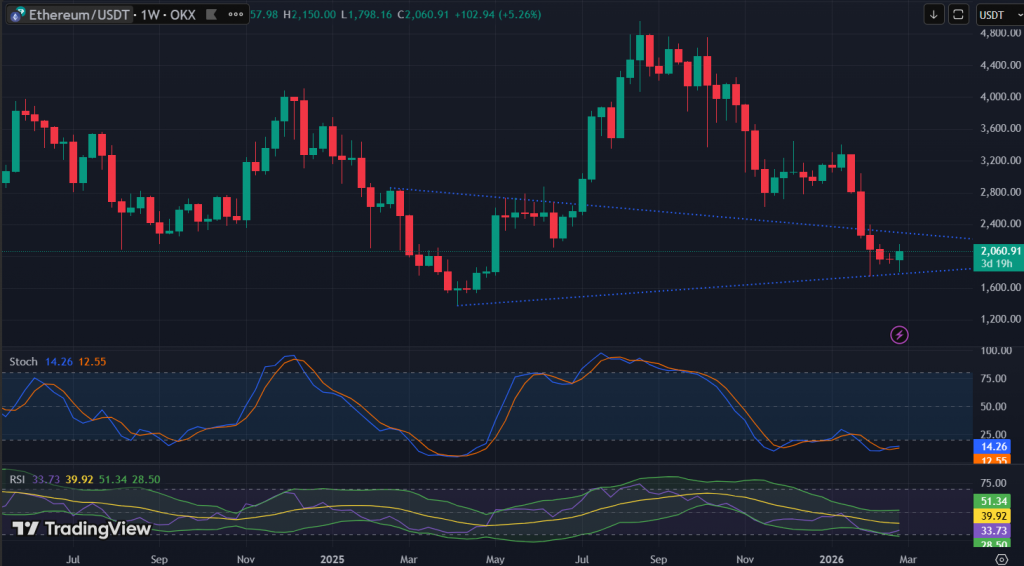The width and height of the screenshot is (1024, 566).
Task: Click the TradingView logo watermark
Action: pyautogui.click(x=82, y=528)
